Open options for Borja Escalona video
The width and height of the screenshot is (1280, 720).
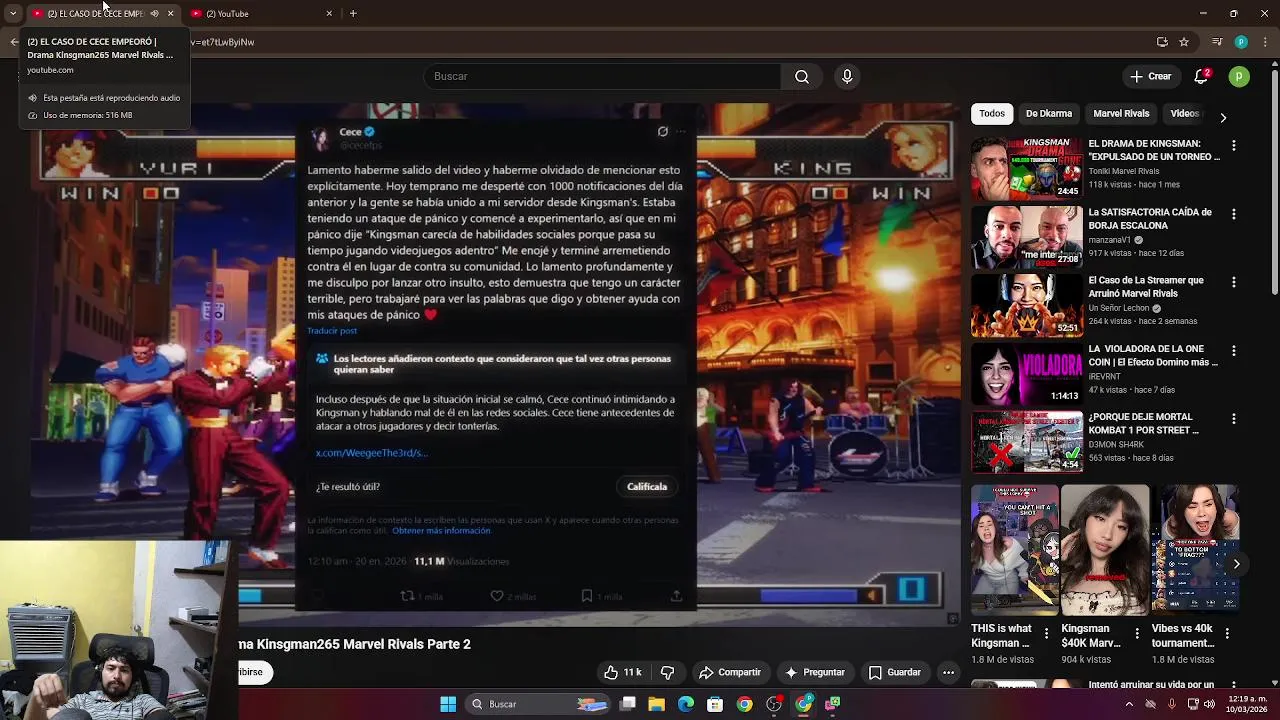pyautogui.click(x=1233, y=214)
